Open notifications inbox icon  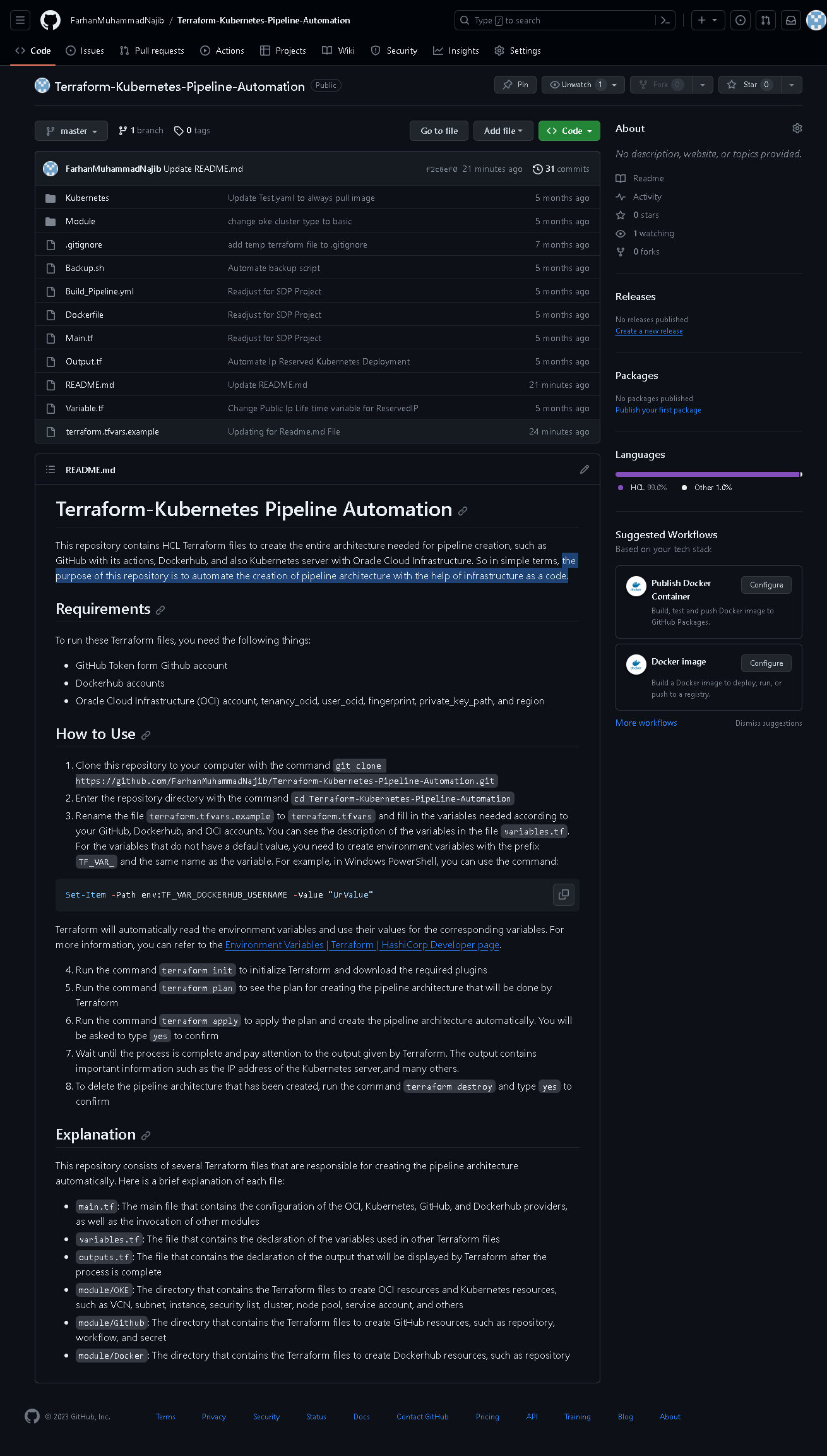coord(790,20)
